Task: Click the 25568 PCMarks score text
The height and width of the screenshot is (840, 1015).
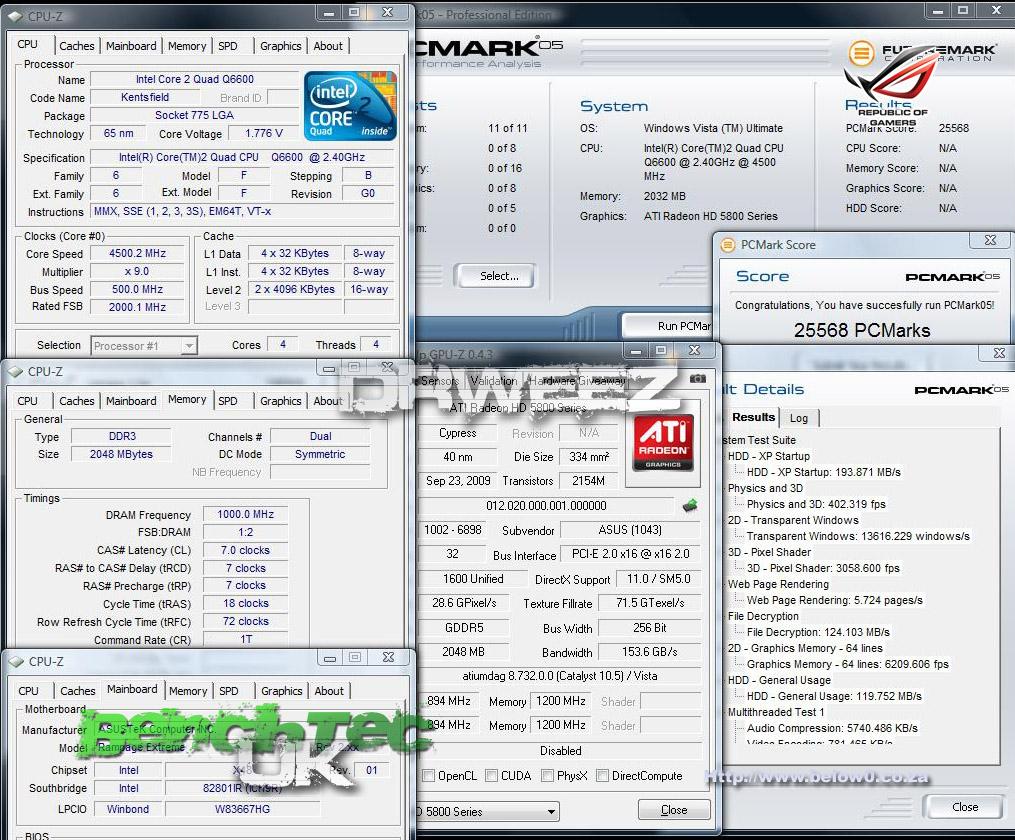Action: point(862,330)
